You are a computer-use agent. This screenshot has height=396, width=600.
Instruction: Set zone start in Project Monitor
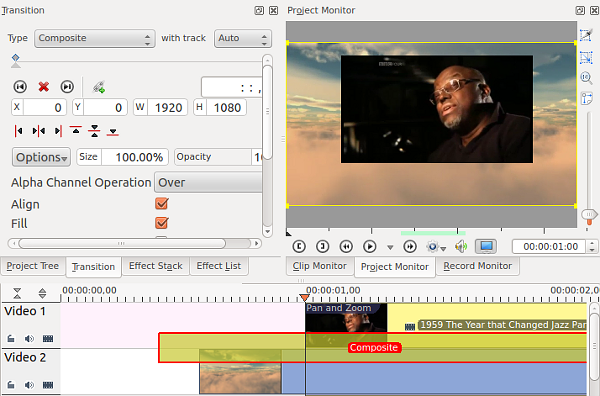click(299, 246)
